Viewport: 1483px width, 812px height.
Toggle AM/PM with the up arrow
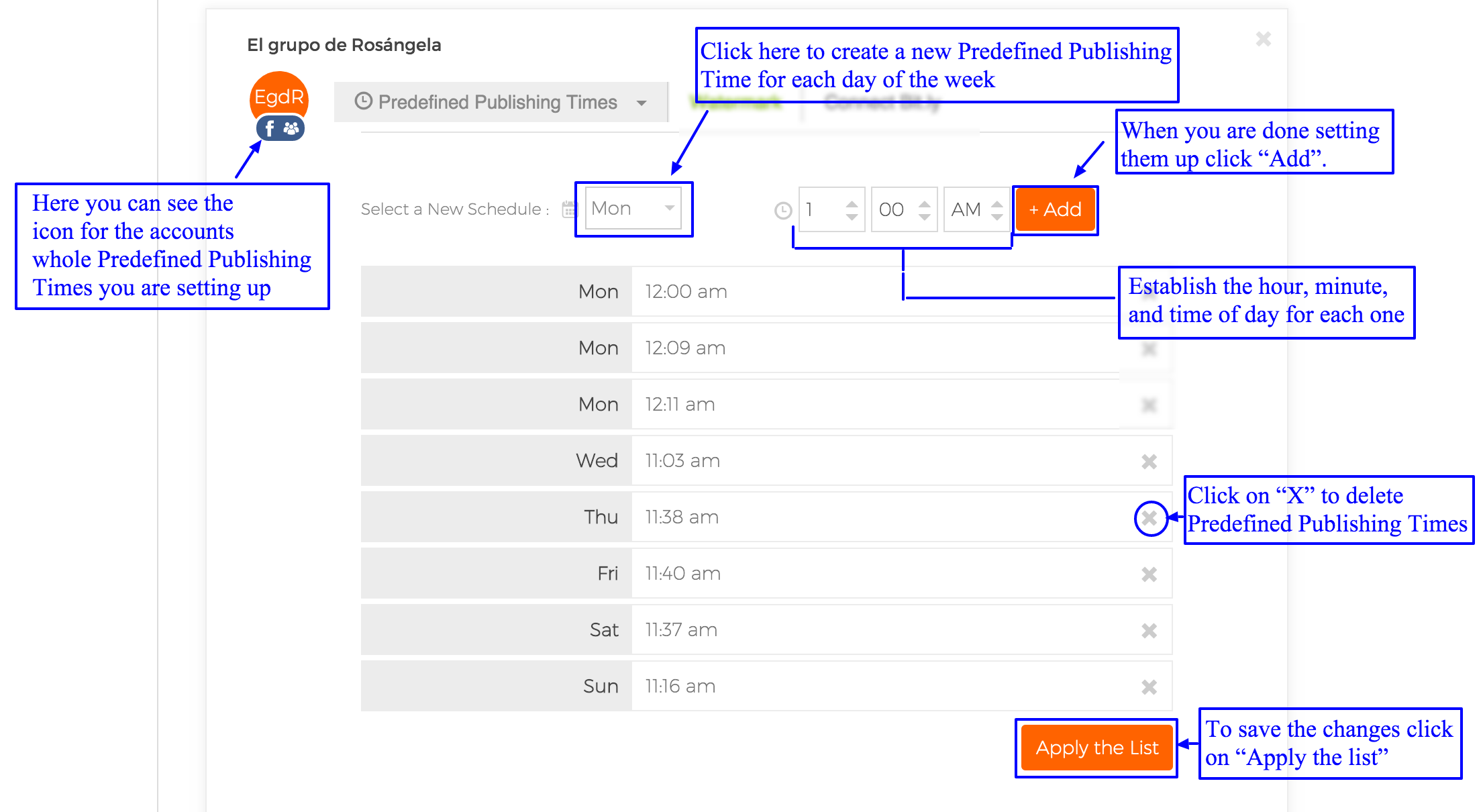[997, 203]
